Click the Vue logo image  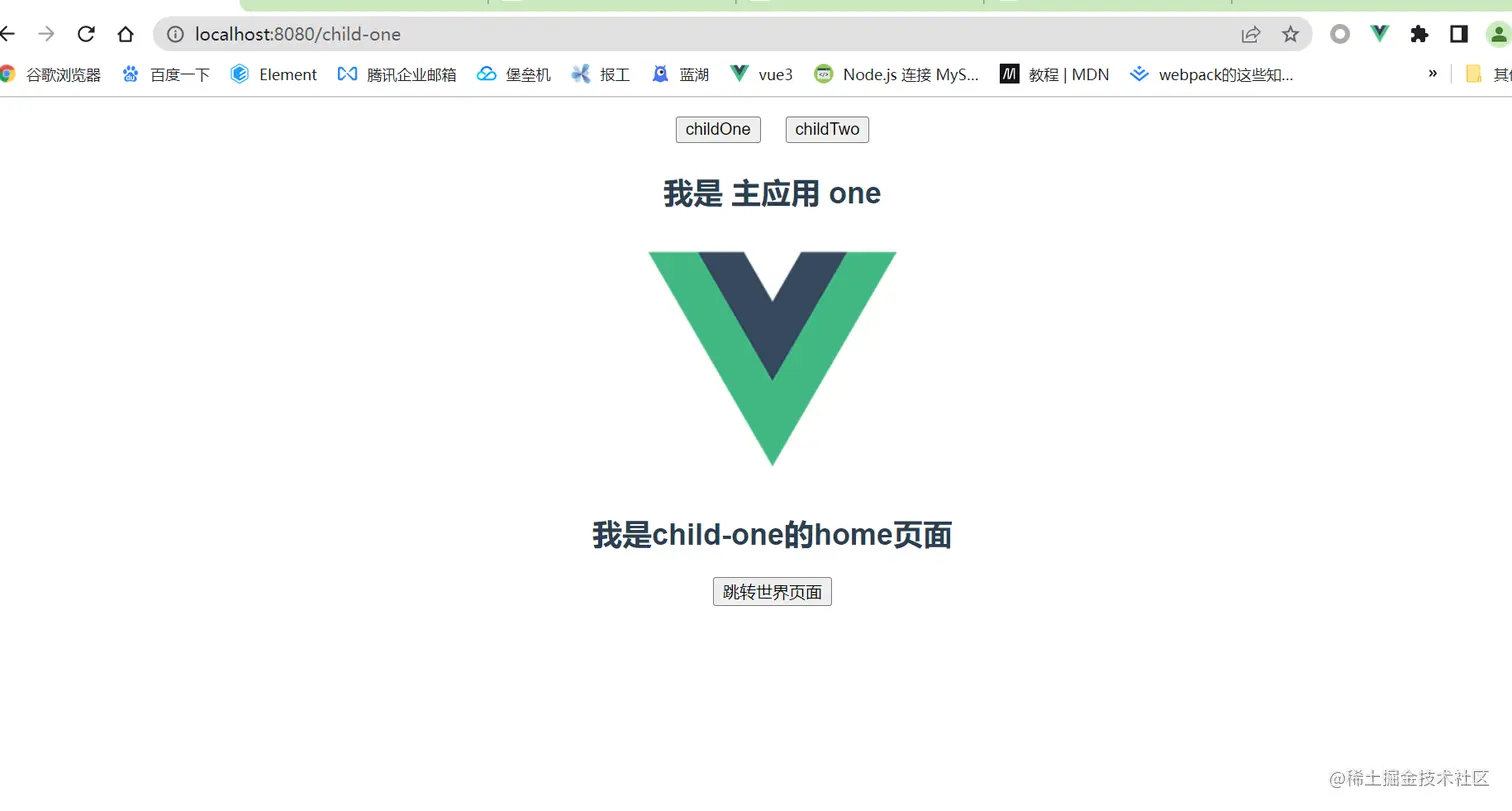click(x=772, y=358)
